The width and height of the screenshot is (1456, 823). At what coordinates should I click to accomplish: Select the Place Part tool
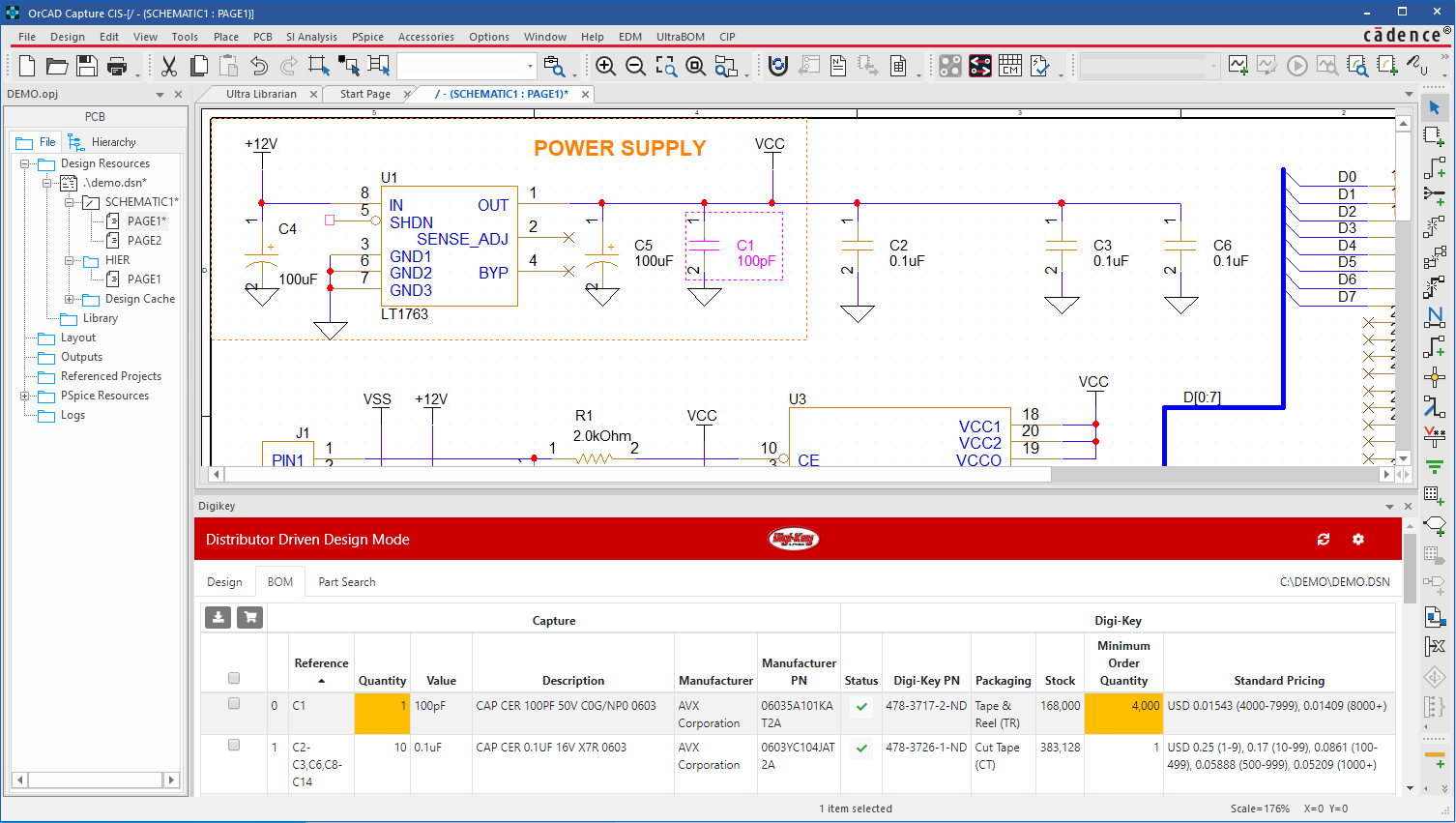point(1435,137)
